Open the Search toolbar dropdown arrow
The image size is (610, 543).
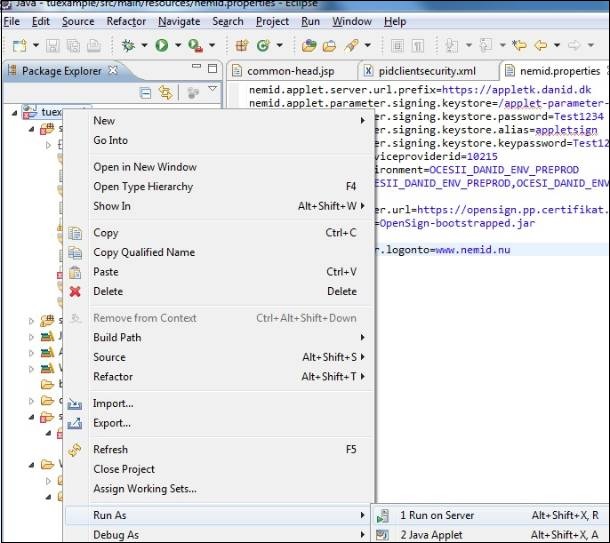coord(368,46)
